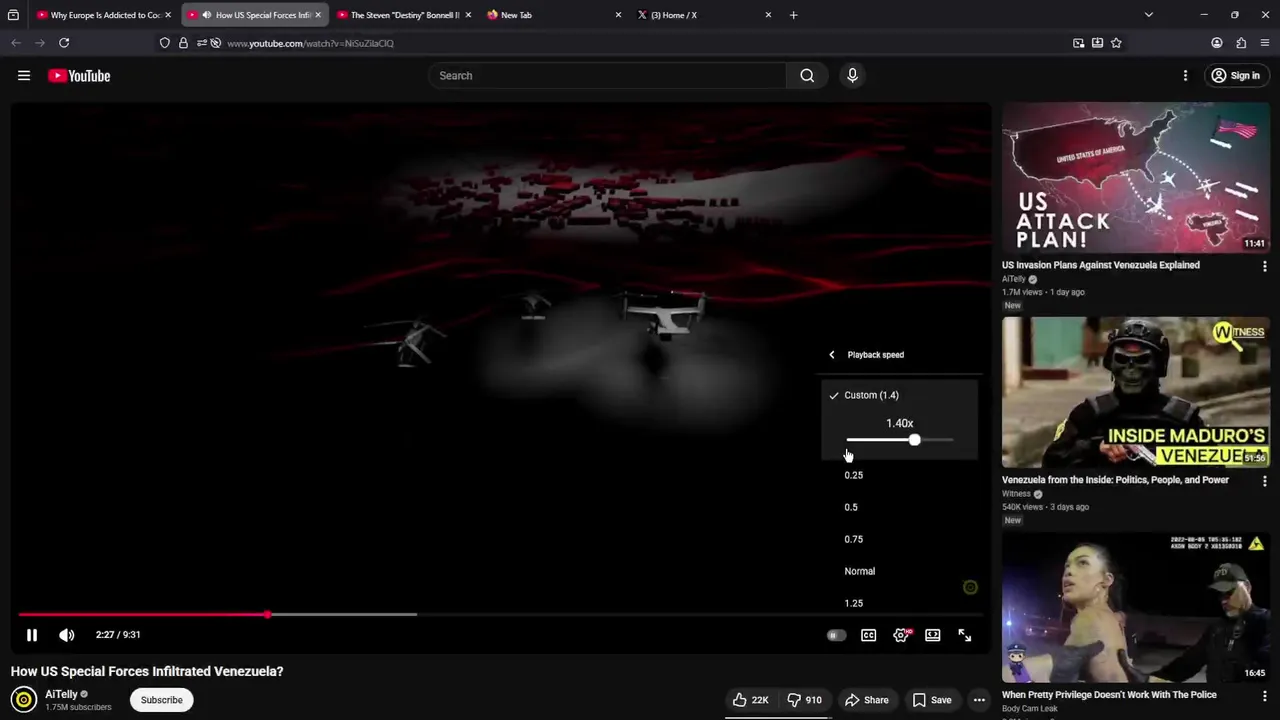Mute the playing tab via speaker icon
The image size is (1280, 720).
206,15
